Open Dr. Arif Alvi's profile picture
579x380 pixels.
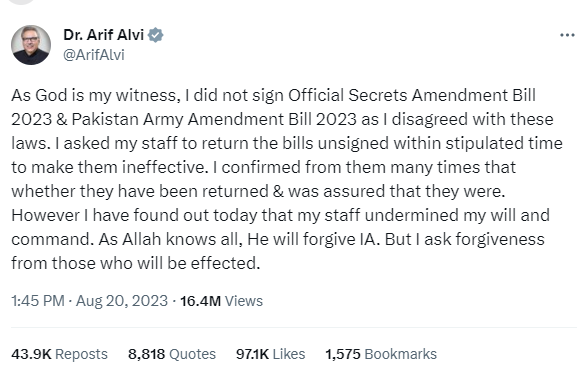tap(31, 45)
